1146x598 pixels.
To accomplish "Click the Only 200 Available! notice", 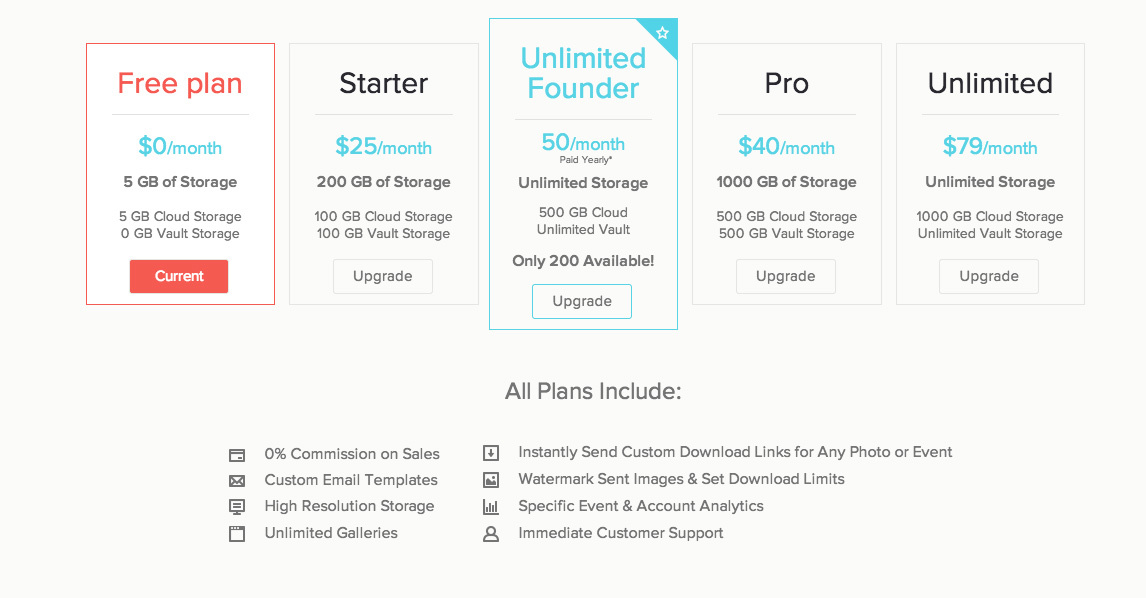I will 583,261.
